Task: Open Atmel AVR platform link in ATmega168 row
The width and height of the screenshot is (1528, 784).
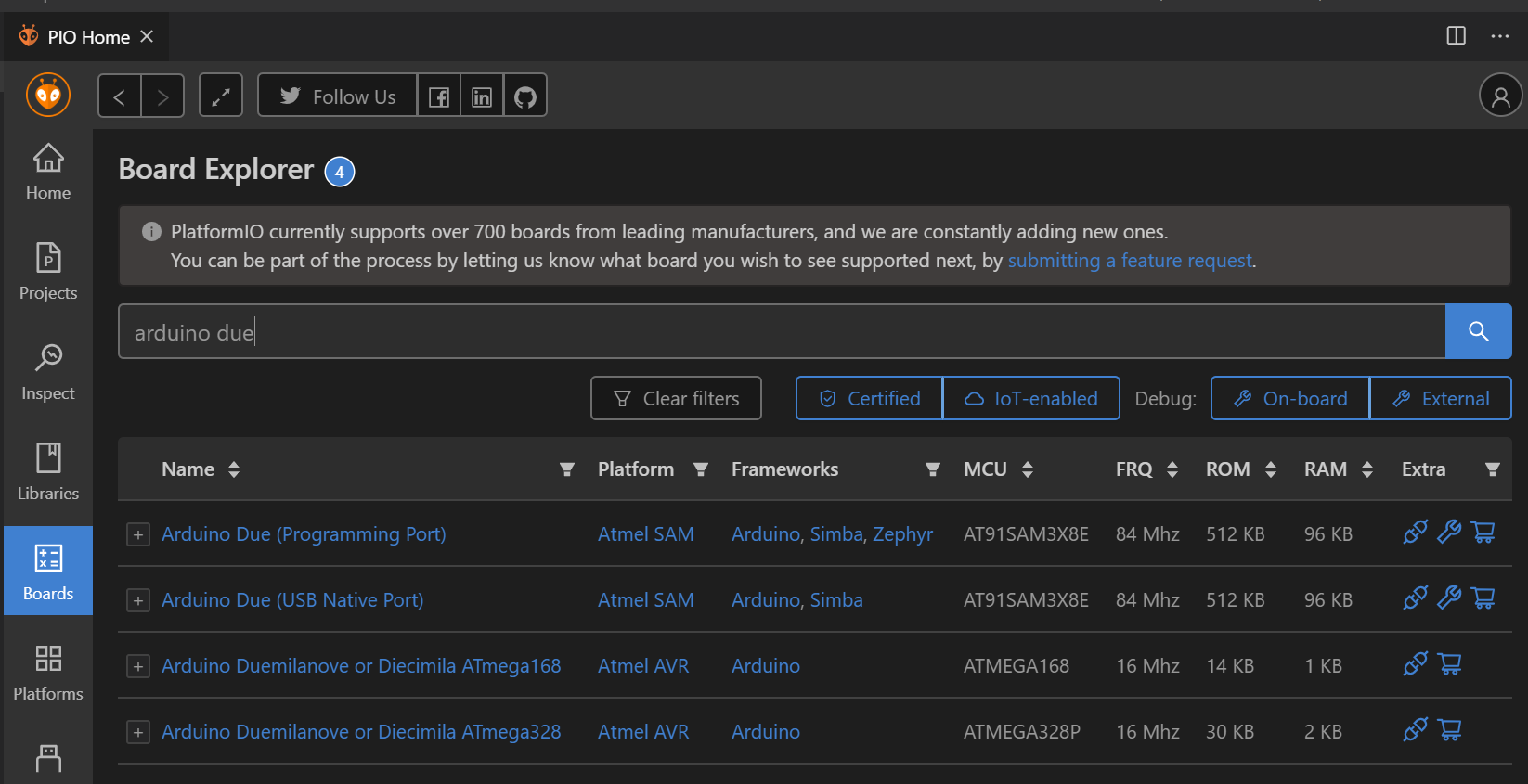Action: click(643, 666)
